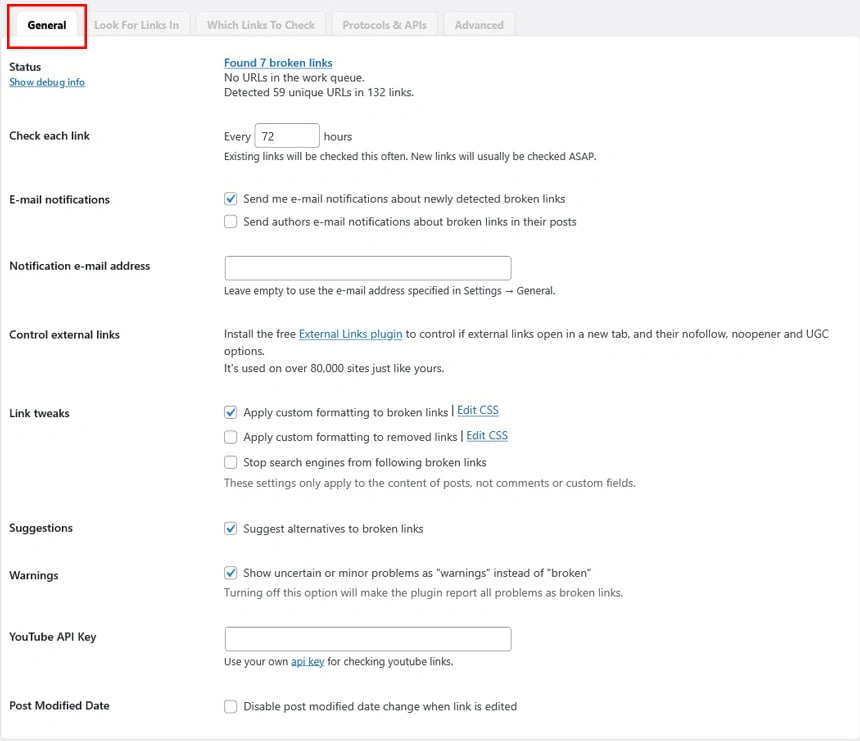Toggle Suggest alternatives to broken links
Viewport: 860px width, 741px height.
coord(231,529)
